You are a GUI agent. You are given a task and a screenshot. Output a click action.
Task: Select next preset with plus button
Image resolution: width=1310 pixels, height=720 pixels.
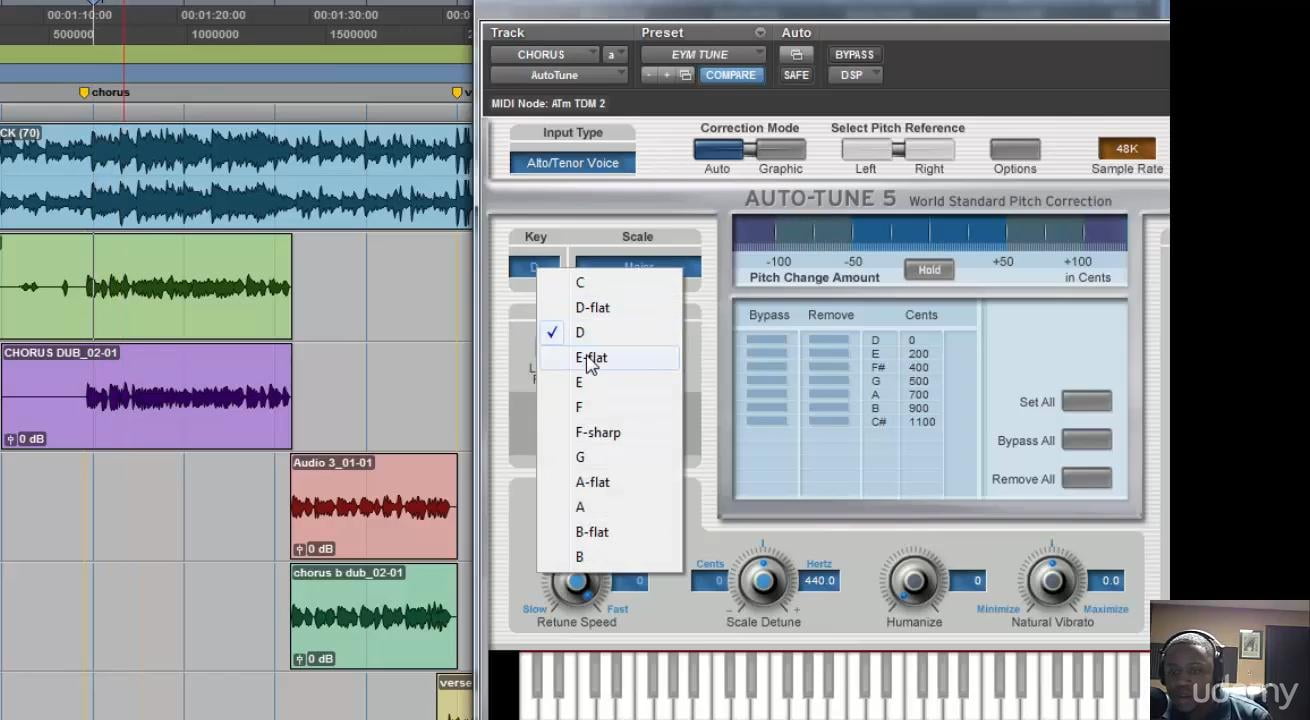[x=667, y=75]
